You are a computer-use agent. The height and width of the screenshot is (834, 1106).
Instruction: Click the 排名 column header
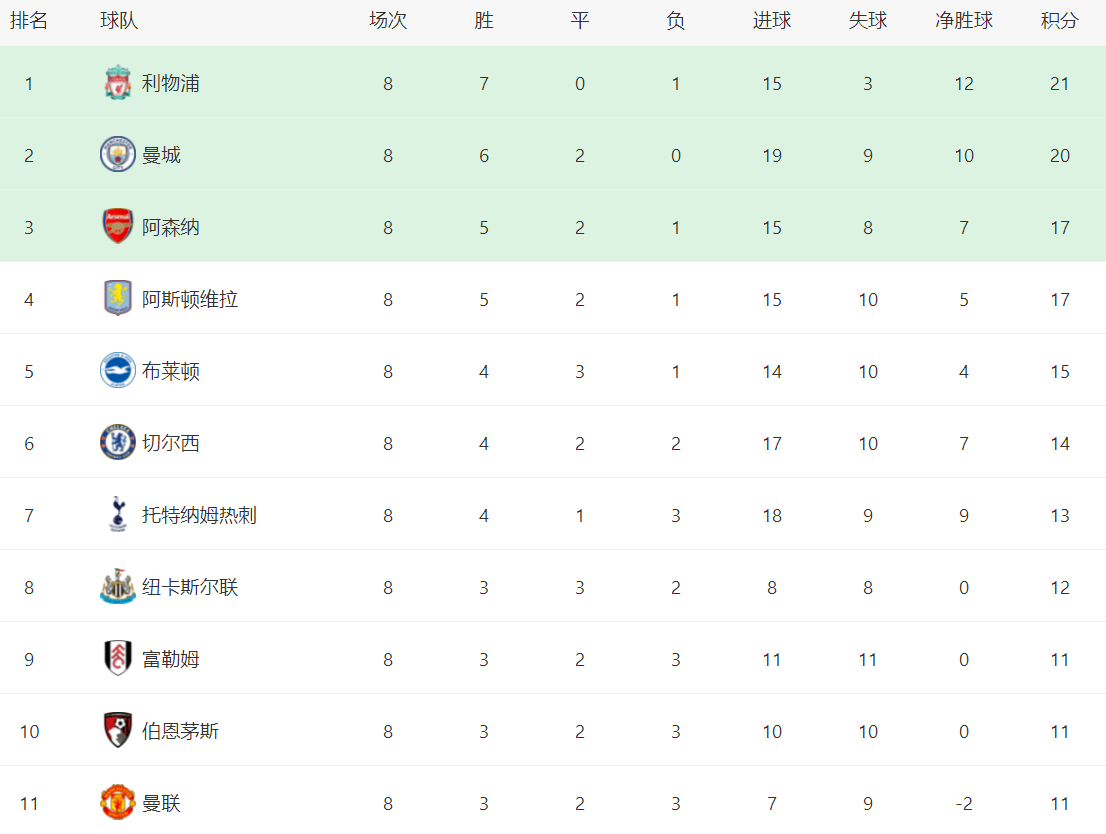pos(29,21)
